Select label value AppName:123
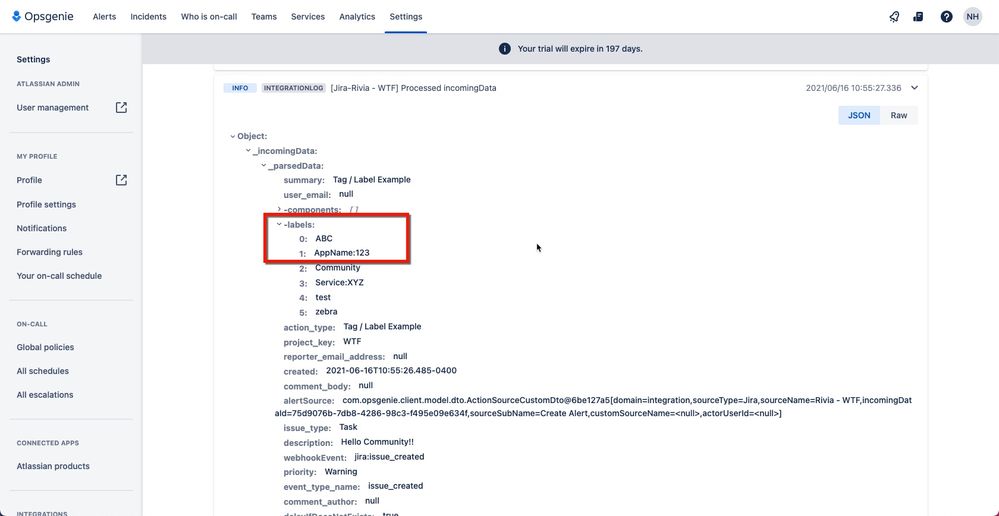The image size is (999, 516). pyautogui.click(x=341, y=253)
